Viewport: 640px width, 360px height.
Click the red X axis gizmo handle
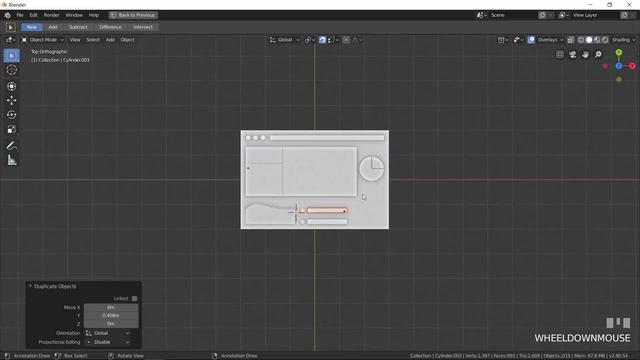(x=632, y=66)
